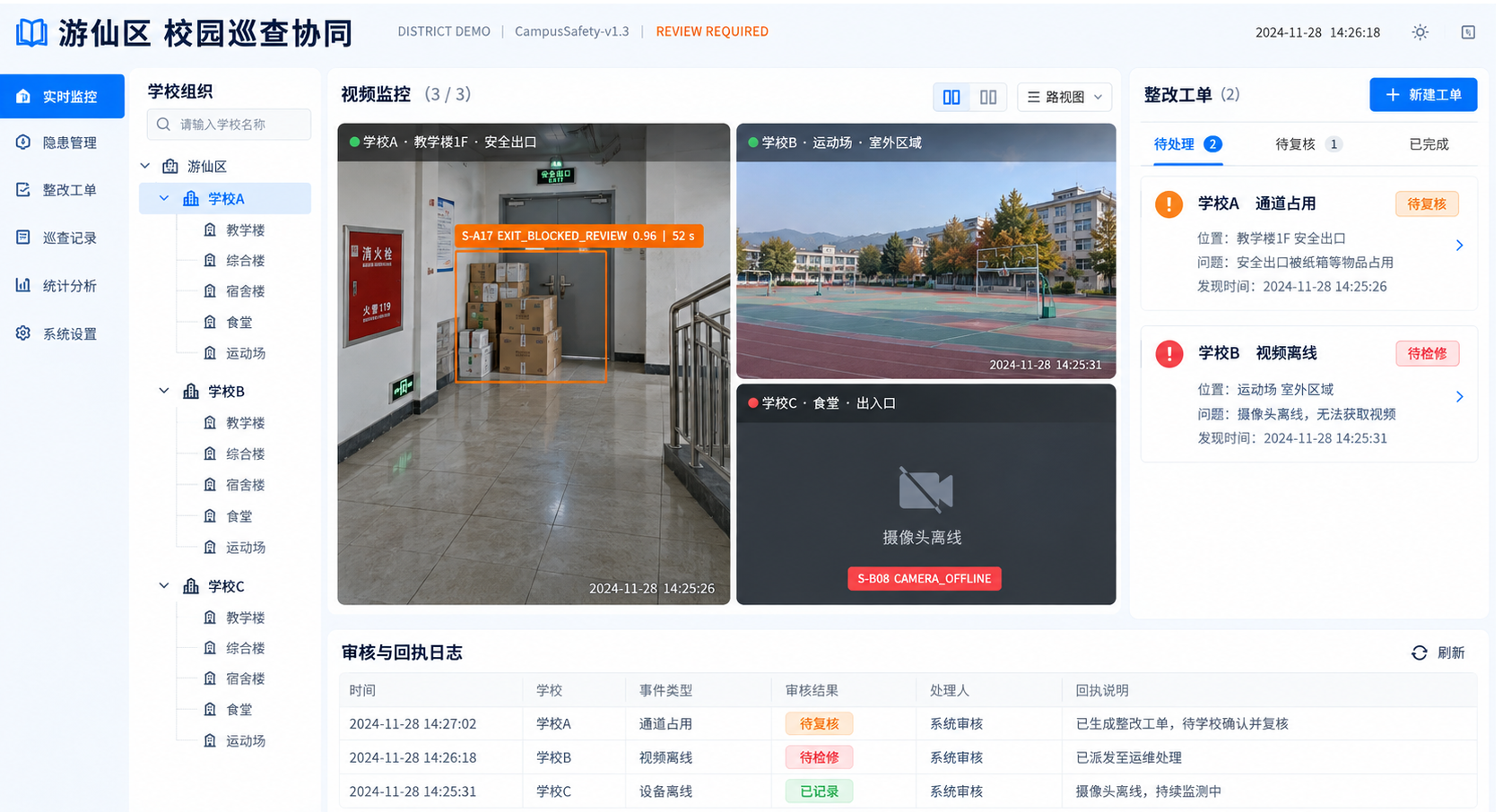Click the 游仙区 district icon
The width and height of the screenshot is (1503, 812).
coord(170,166)
